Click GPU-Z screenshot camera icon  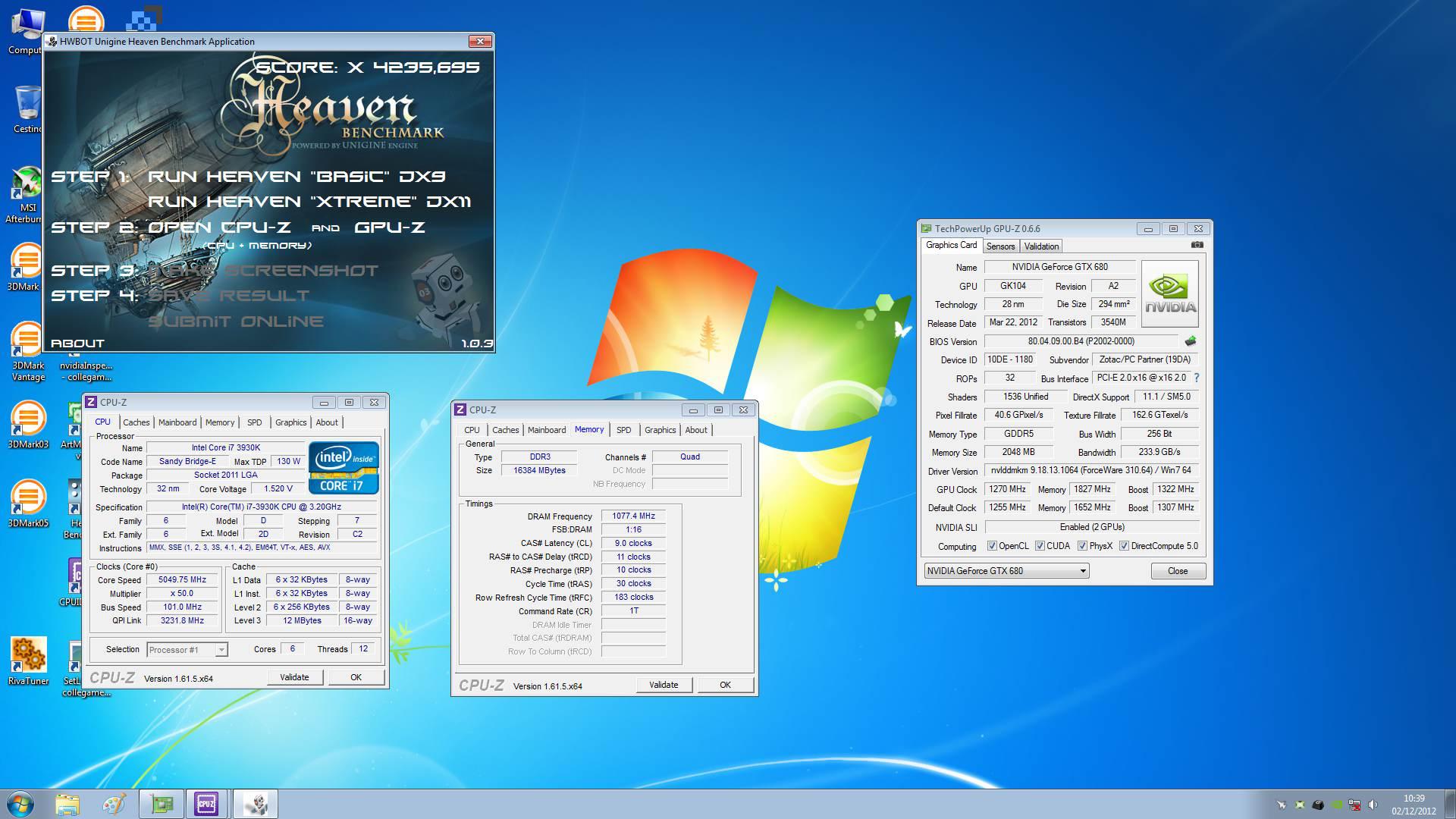point(1197,245)
